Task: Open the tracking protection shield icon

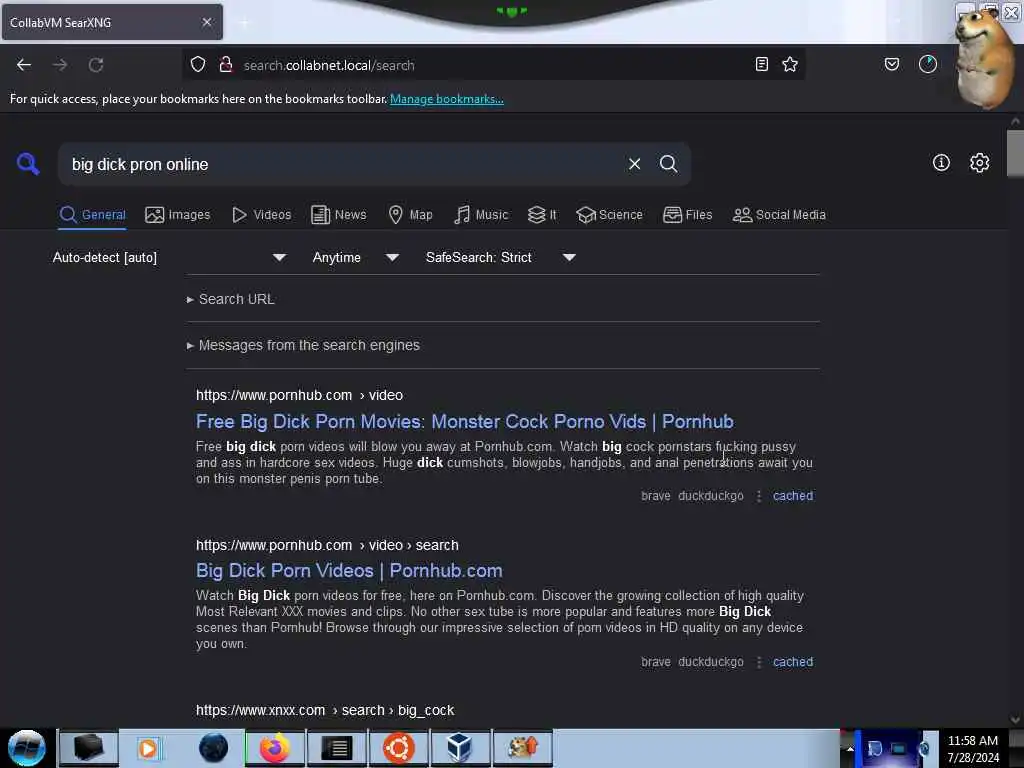Action: pos(198,64)
